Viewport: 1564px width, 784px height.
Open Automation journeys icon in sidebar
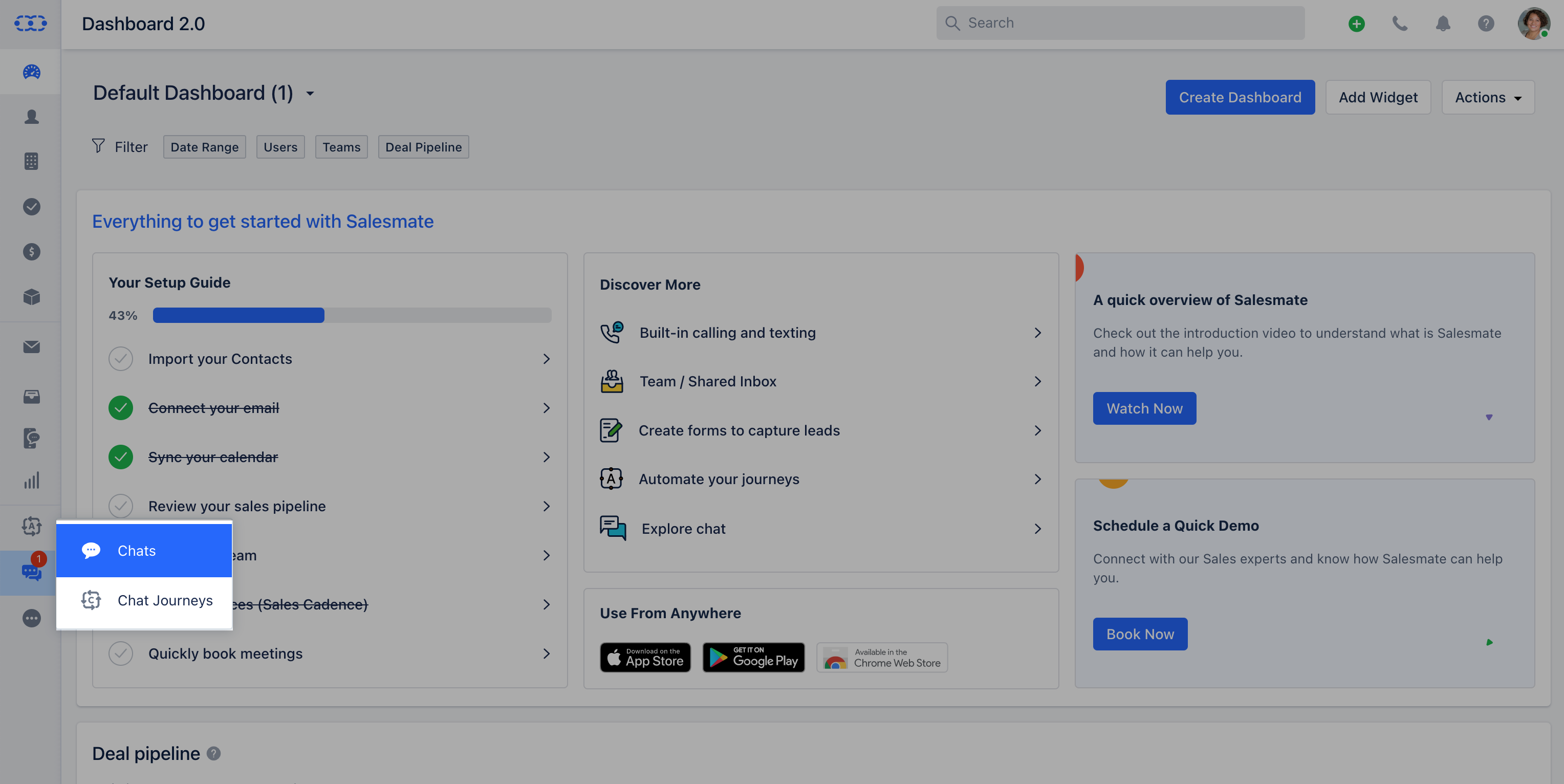pyautogui.click(x=32, y=526)
